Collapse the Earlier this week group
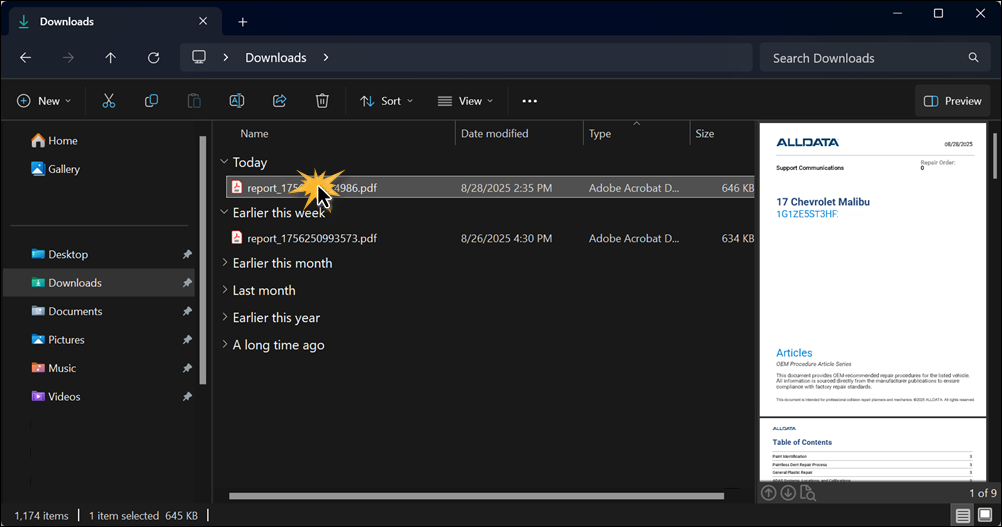The height and width of the screenshot is (527, 1002). pyautogui.click(x=224, y=212)
